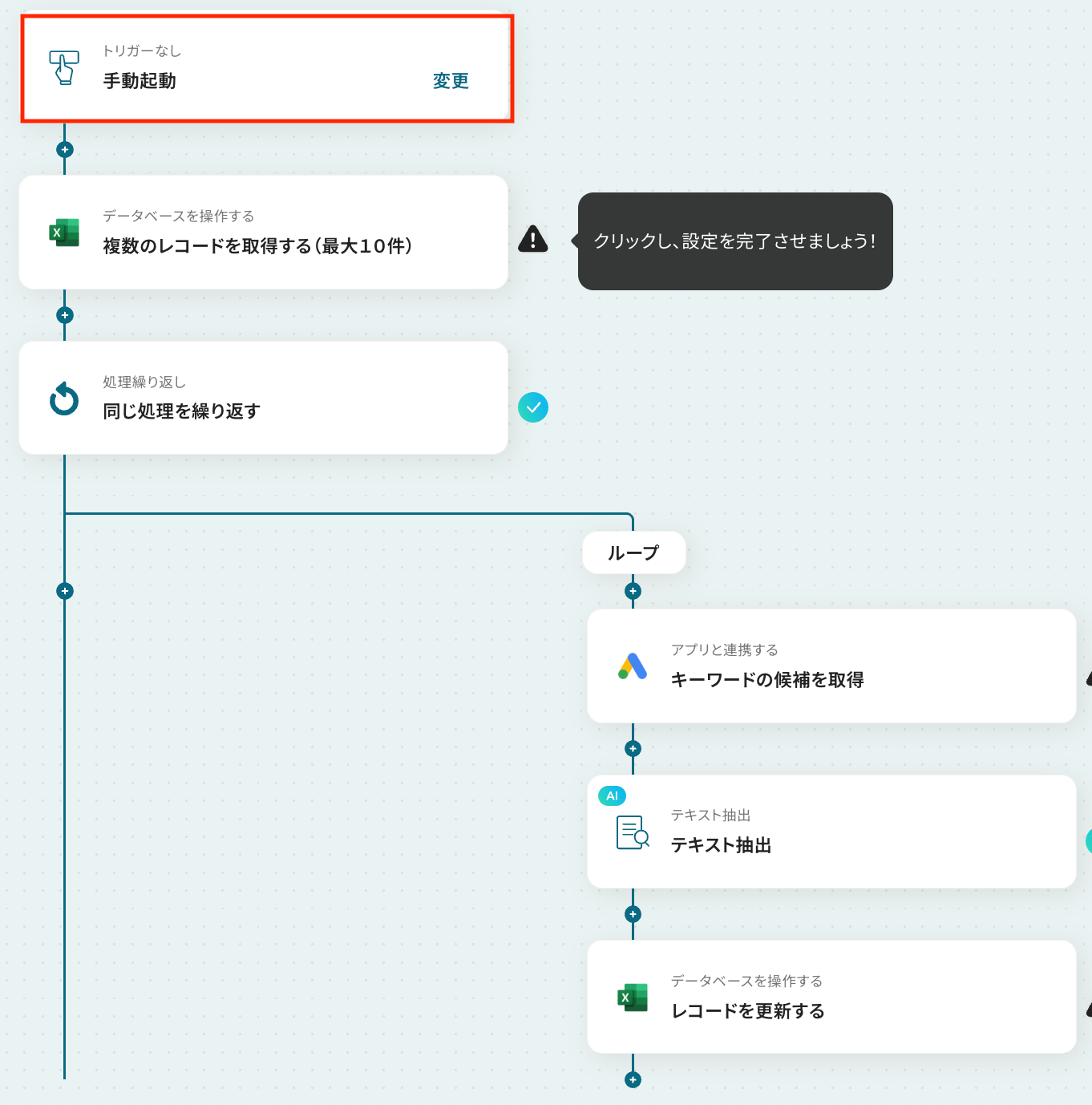Click the データベースを操作する label on the update card
This screenshot has height=1105, width=1092.
(x=746, y=981)
